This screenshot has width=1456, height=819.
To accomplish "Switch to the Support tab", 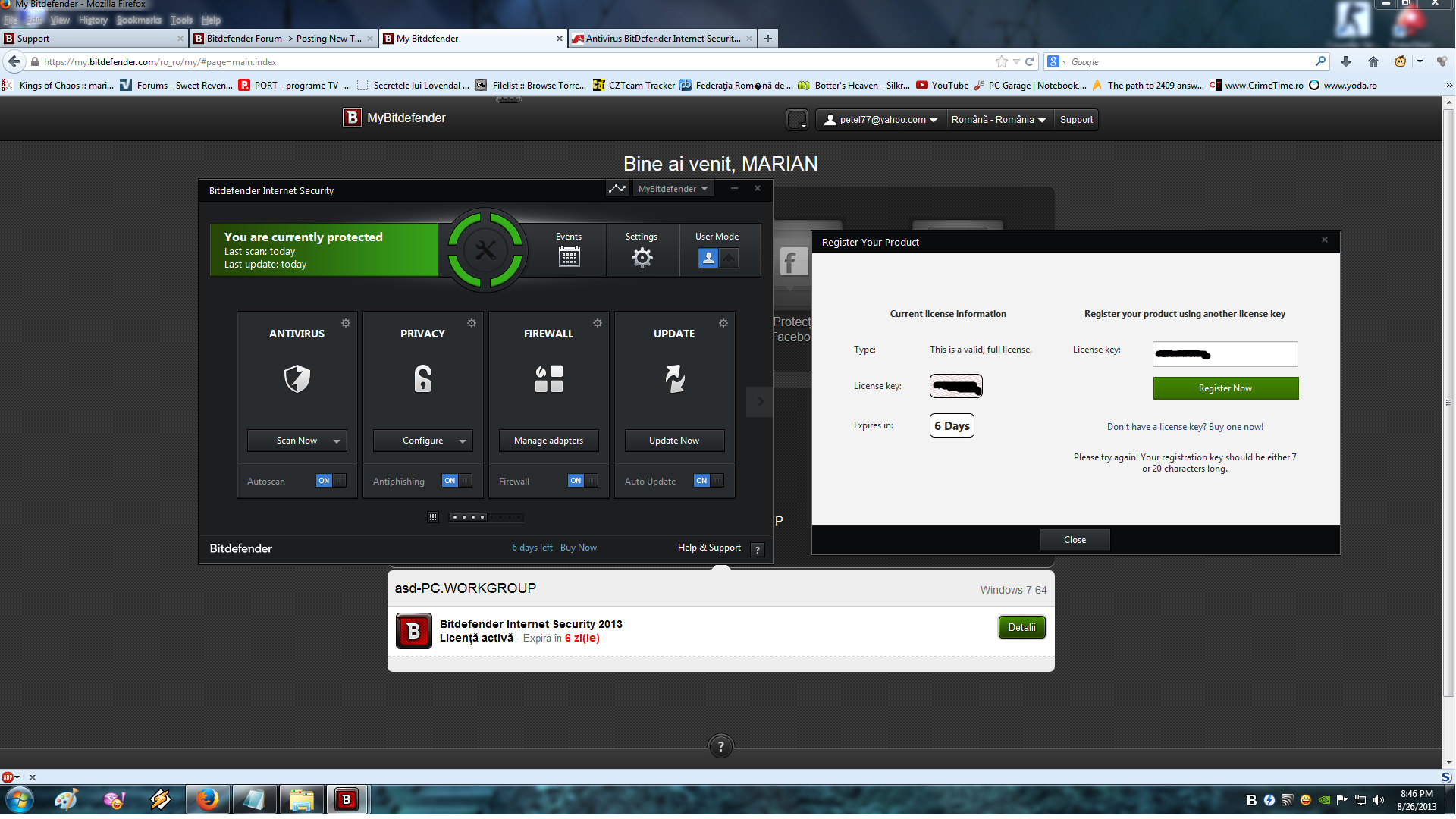I will [x=94, y=39].
